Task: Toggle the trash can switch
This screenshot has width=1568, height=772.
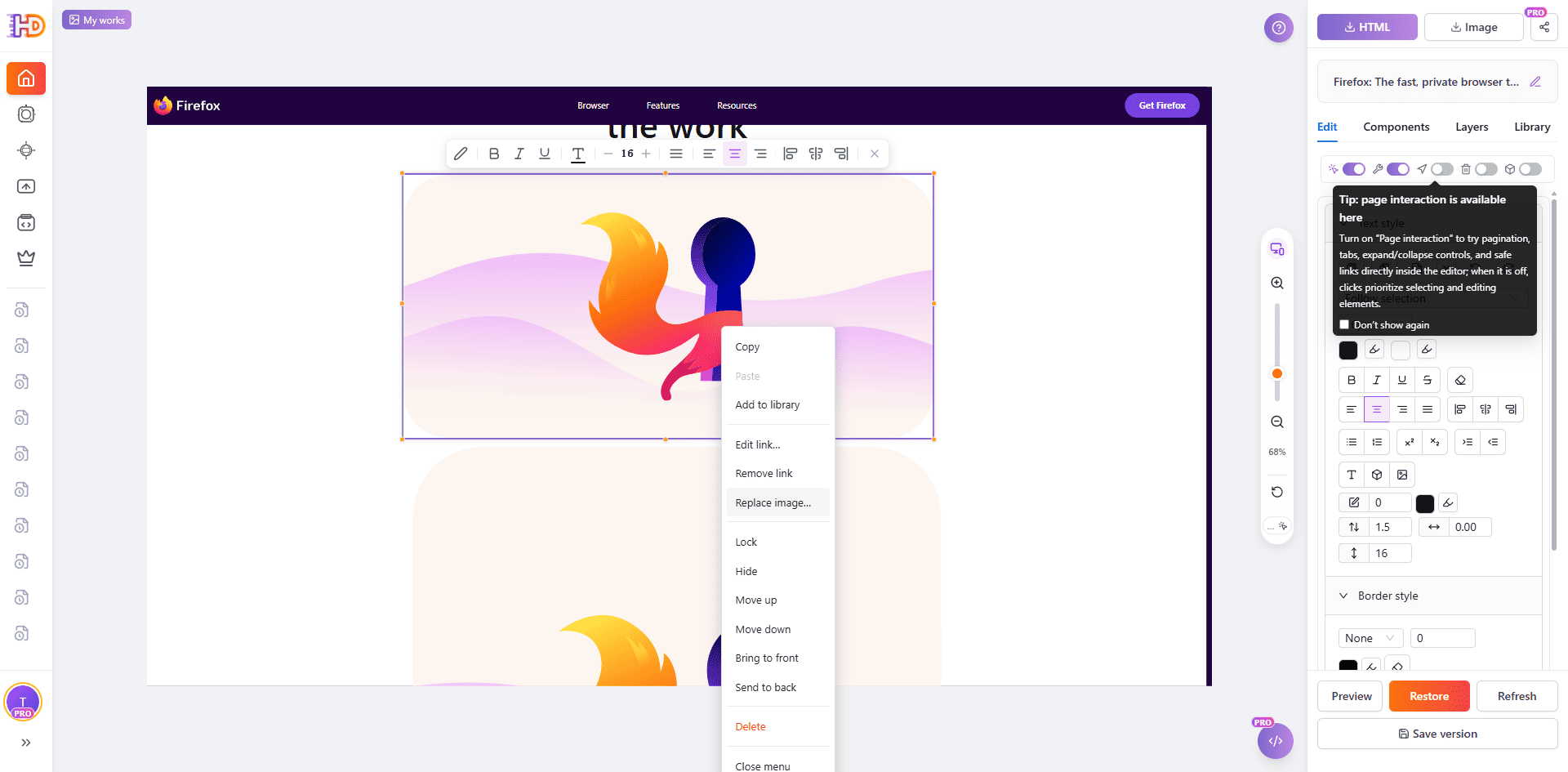Action: tap(1486, 169)
